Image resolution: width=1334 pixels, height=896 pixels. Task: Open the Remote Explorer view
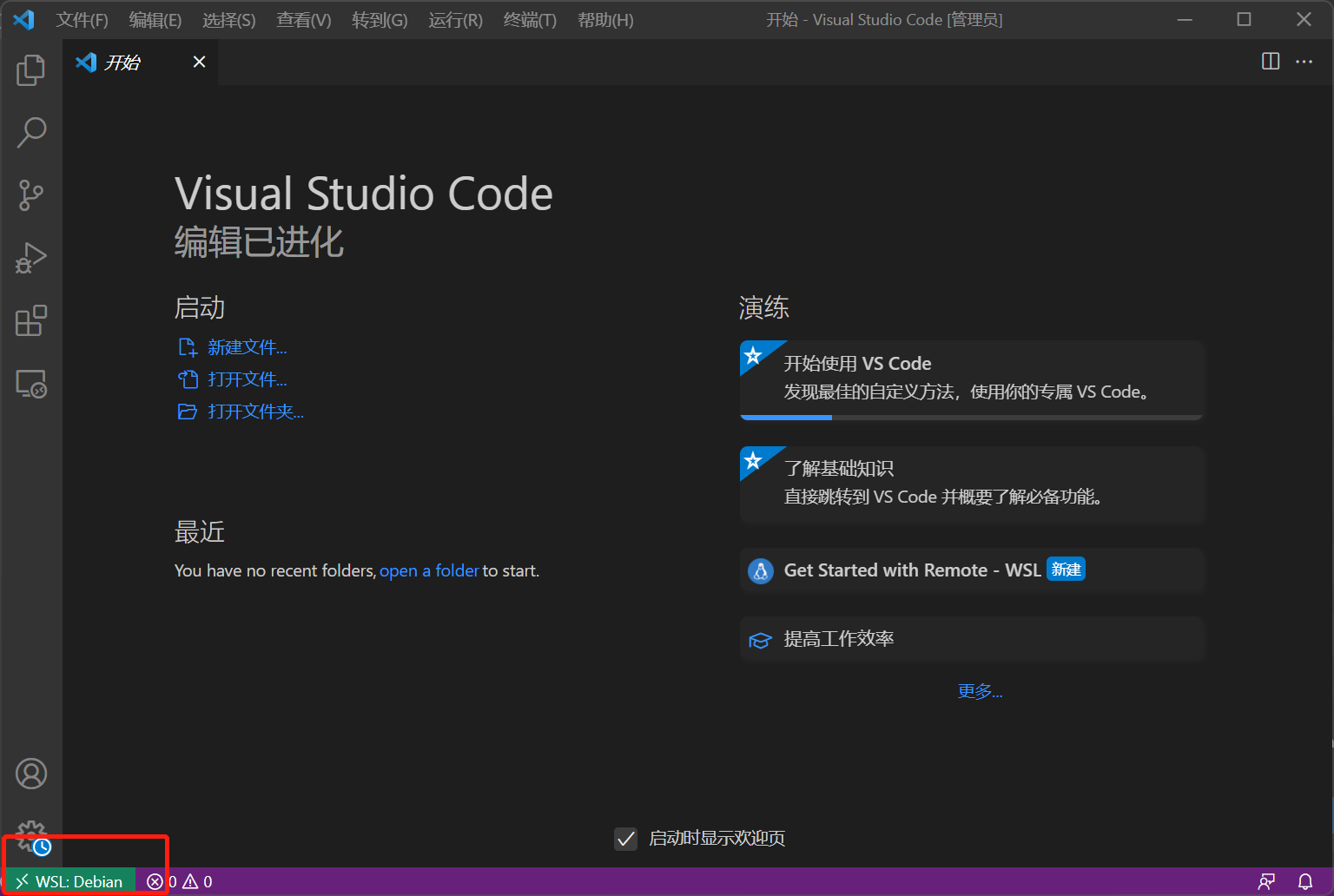coord(31,384)
